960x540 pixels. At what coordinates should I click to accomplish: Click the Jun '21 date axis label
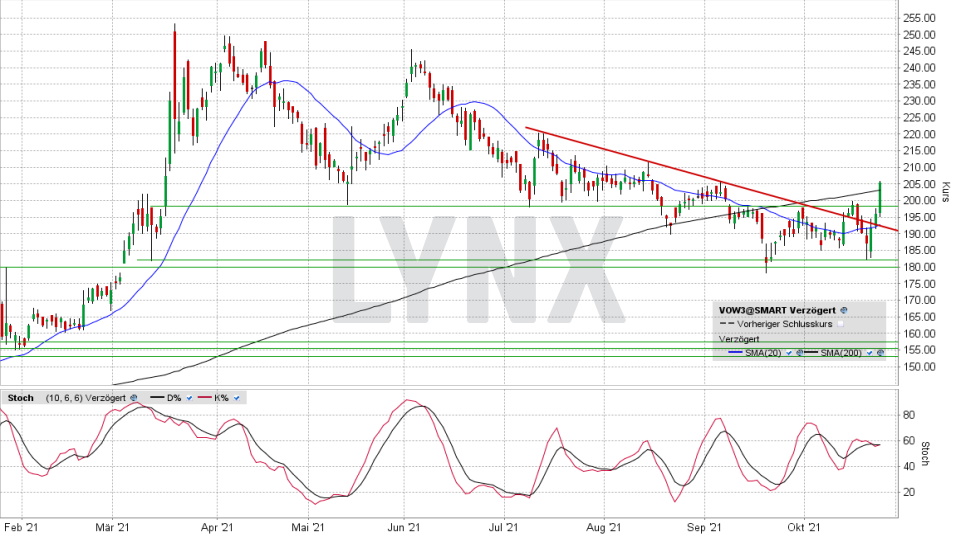(404, 527)
